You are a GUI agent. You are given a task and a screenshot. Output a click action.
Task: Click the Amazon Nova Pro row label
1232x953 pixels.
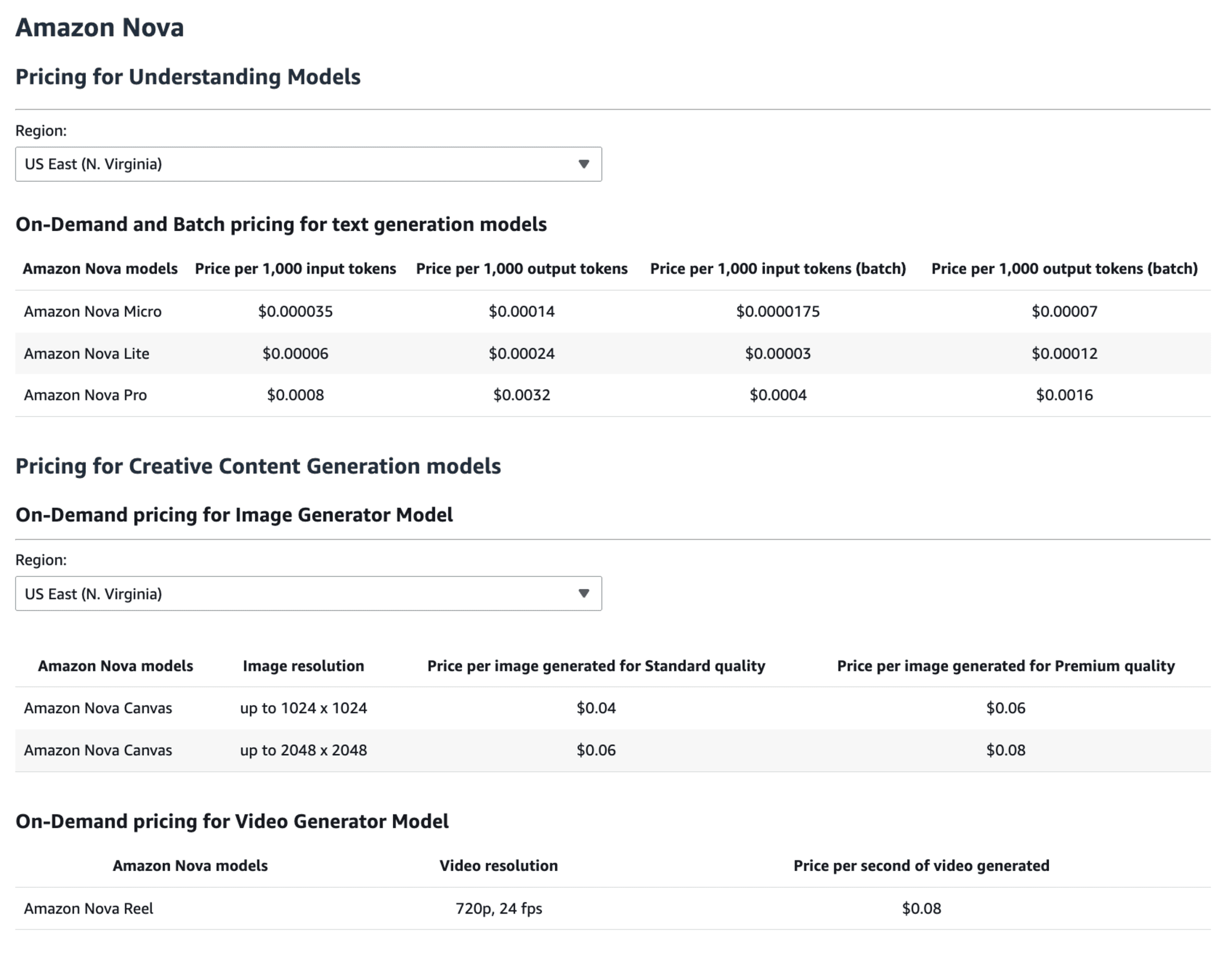85,395
